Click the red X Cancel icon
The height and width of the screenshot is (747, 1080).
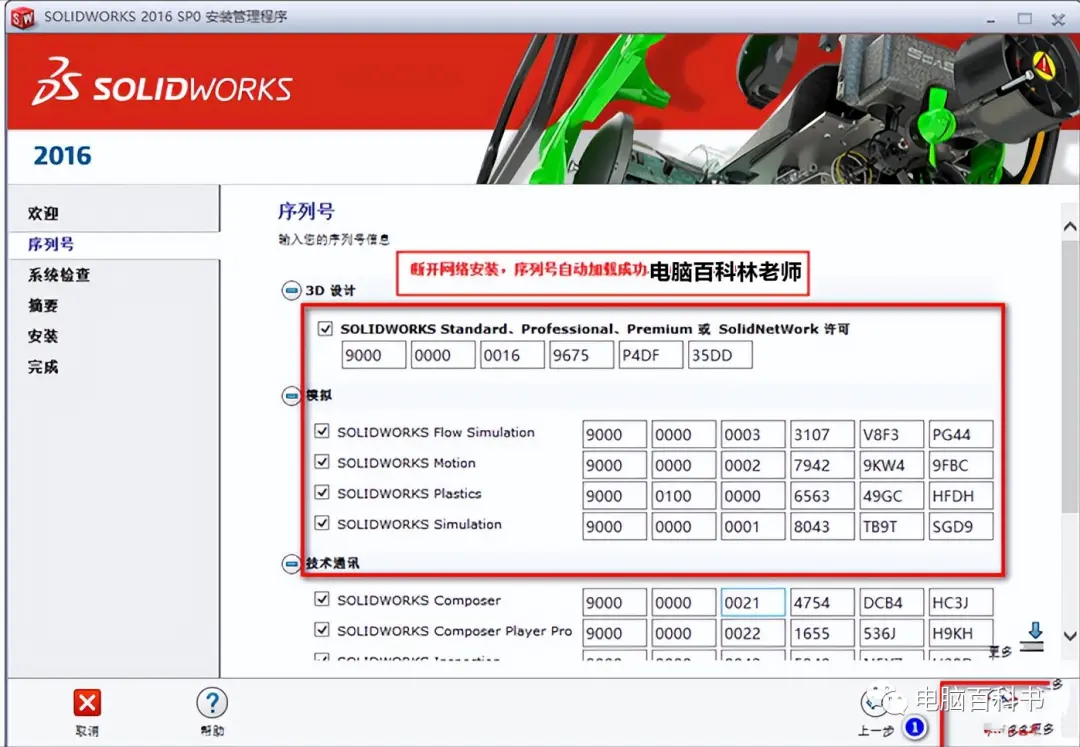(87, 703)
